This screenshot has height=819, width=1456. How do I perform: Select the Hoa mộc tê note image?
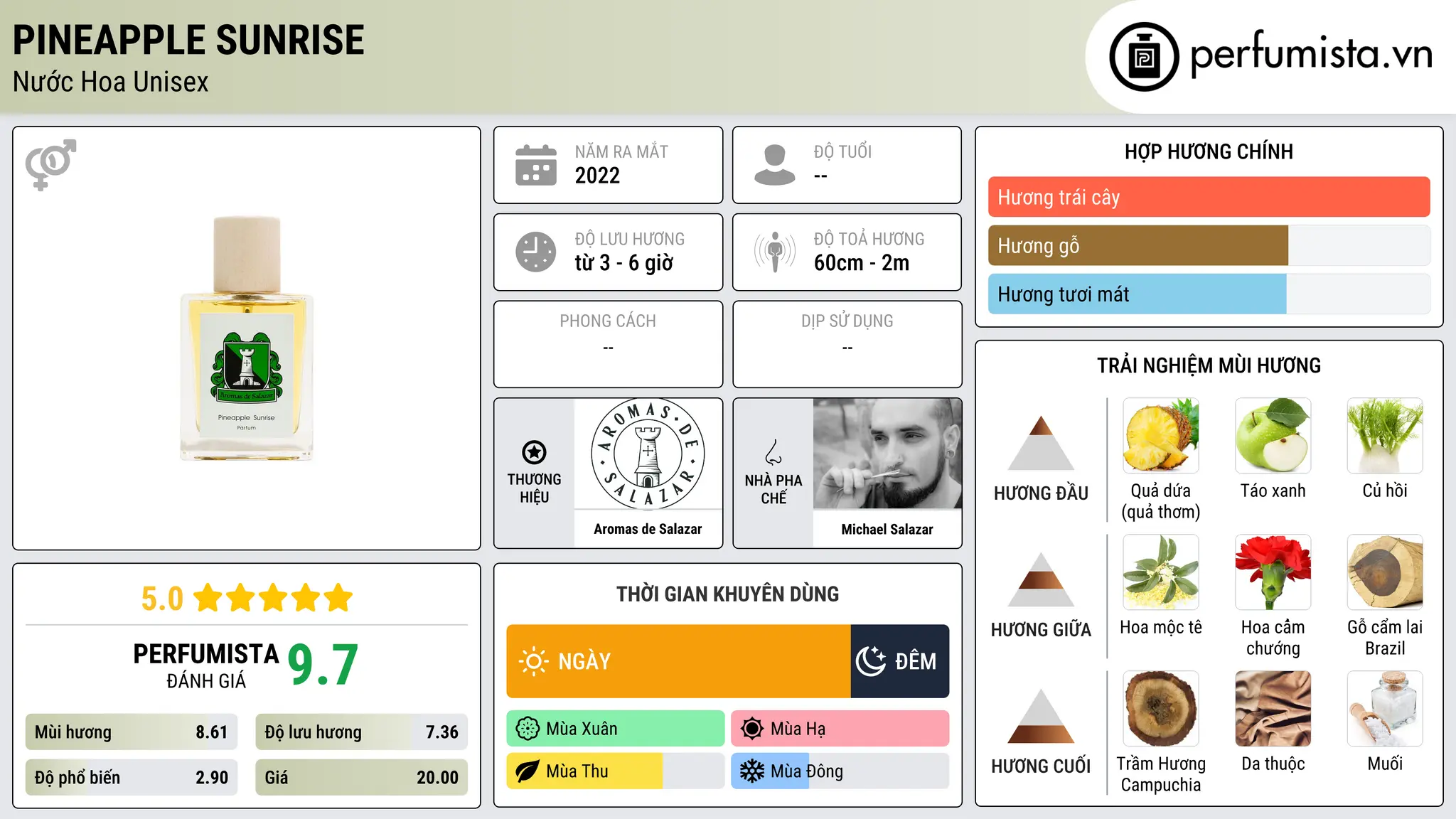click(x=1161, y=572)
